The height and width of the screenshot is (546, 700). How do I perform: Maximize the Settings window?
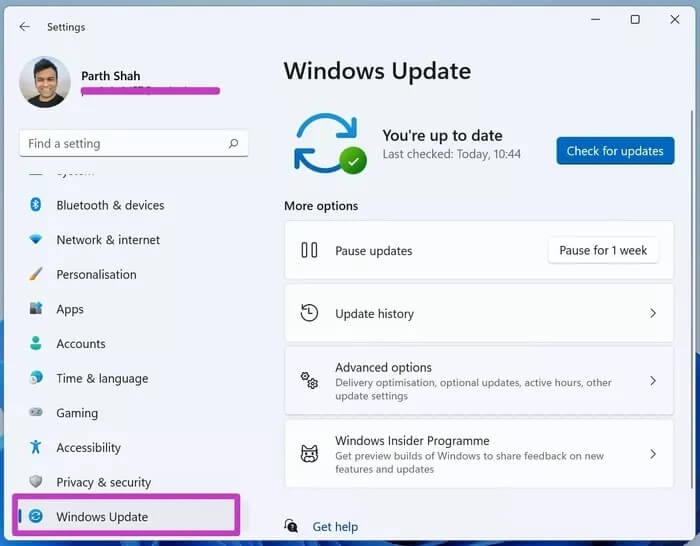[635, 20]
